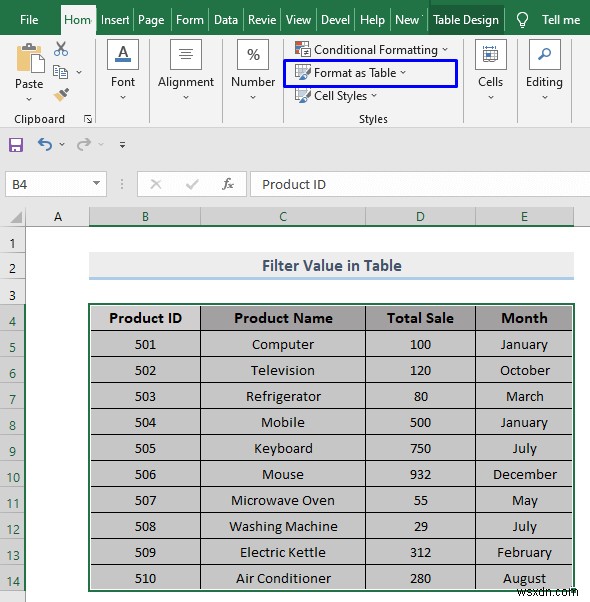The image size is (590, 602).
Task: Open the Name Box dropdown arrow
Action: pyautogui.click(x=96, y=184)
